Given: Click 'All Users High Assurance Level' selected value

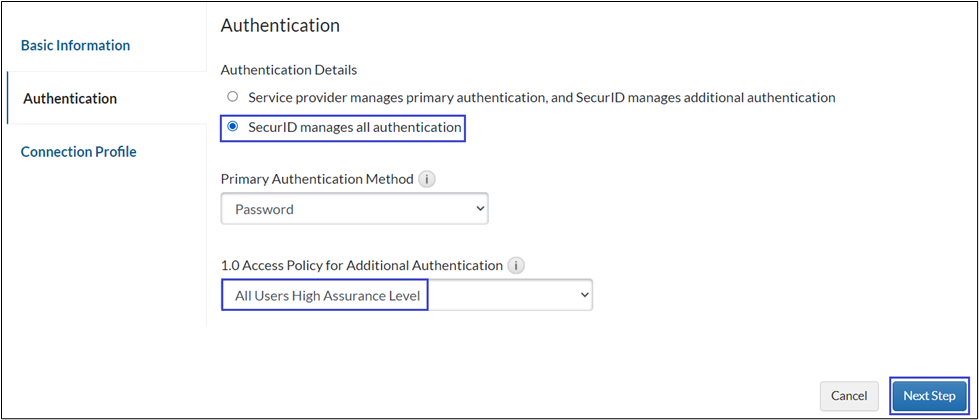Looking at the screenshot, I should tap(325, 295).
